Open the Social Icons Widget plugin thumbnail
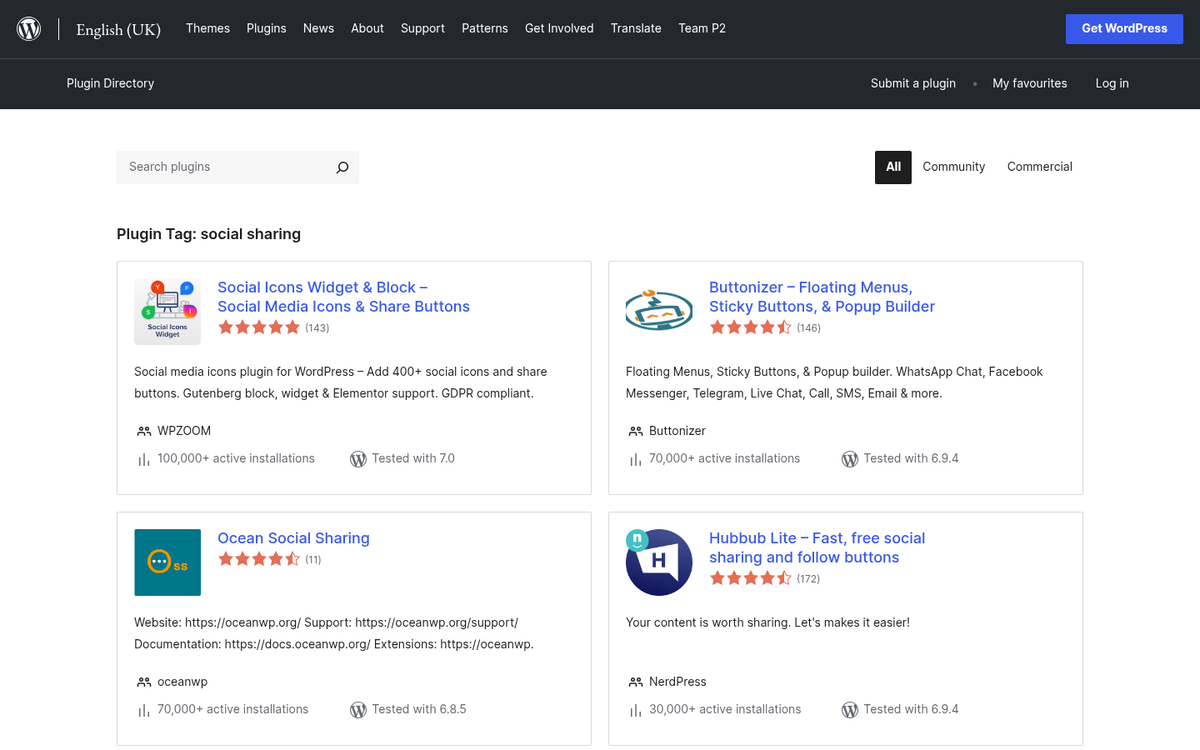Screen dimensions: 1200x750 167,312
